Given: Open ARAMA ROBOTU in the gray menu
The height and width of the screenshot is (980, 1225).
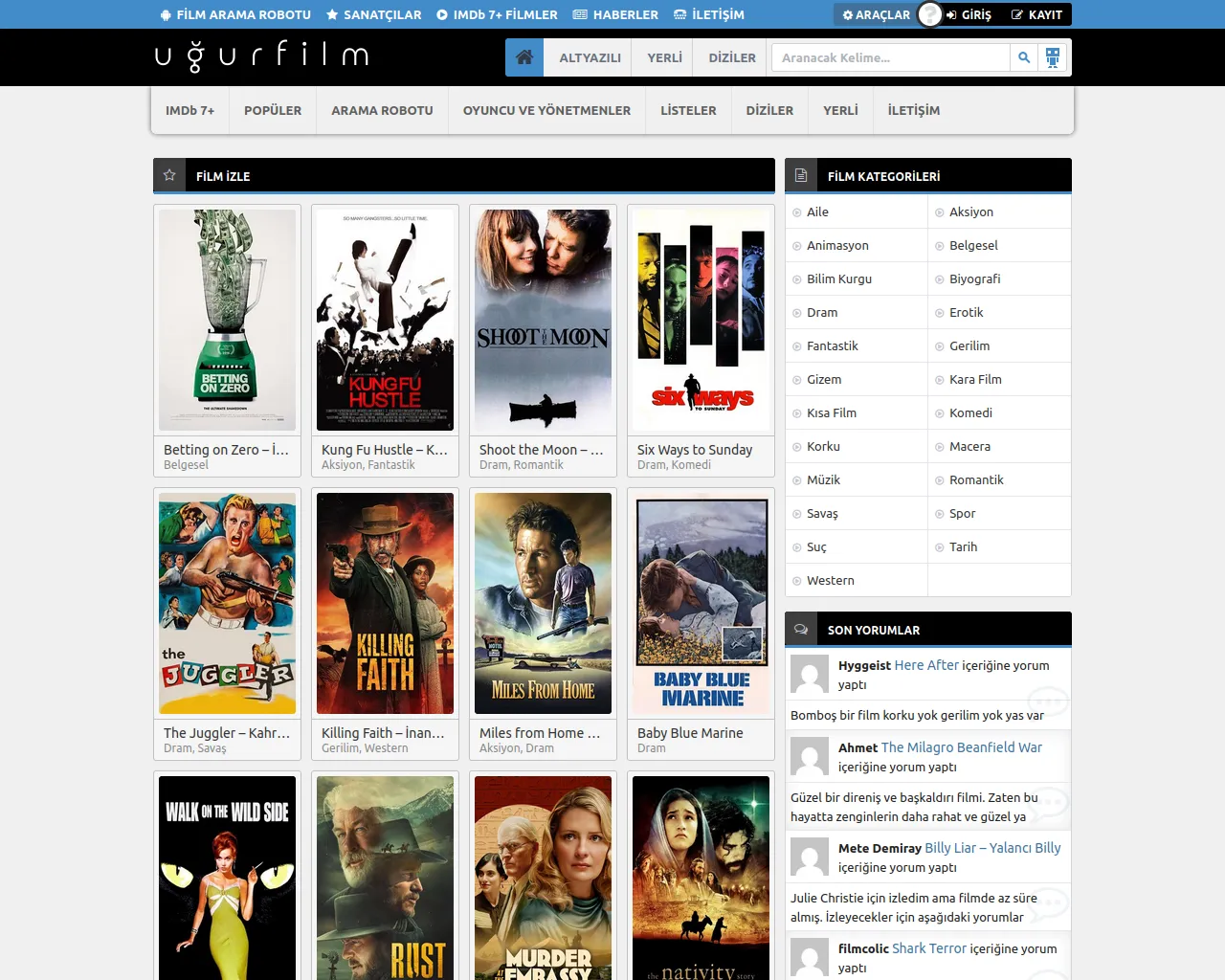Looking at the screenshot, I should tap(382, 110).
